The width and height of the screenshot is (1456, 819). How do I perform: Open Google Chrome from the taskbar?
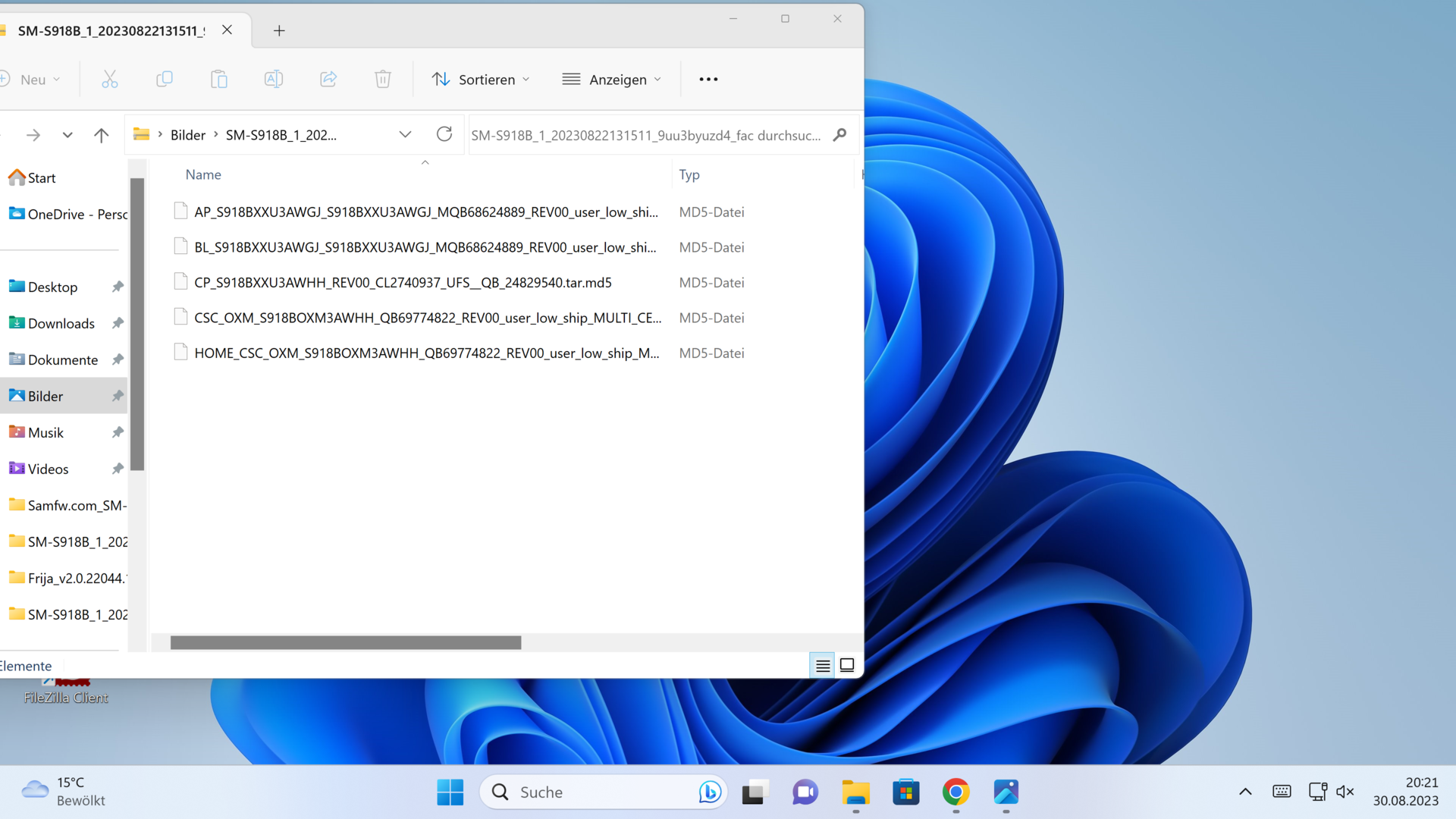(955, 792)
